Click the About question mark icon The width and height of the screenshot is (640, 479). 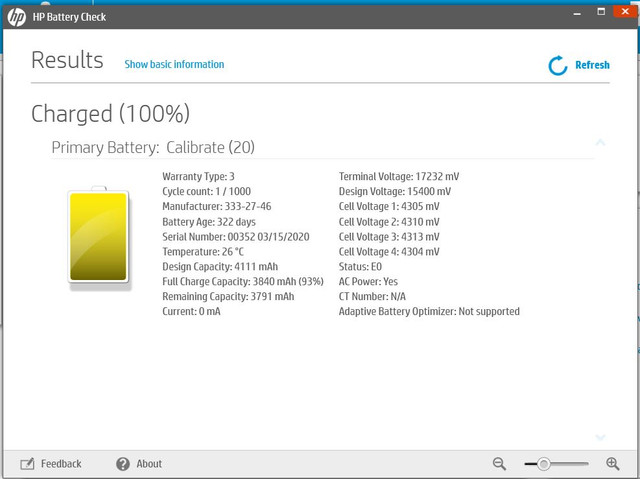click(123, 464)
